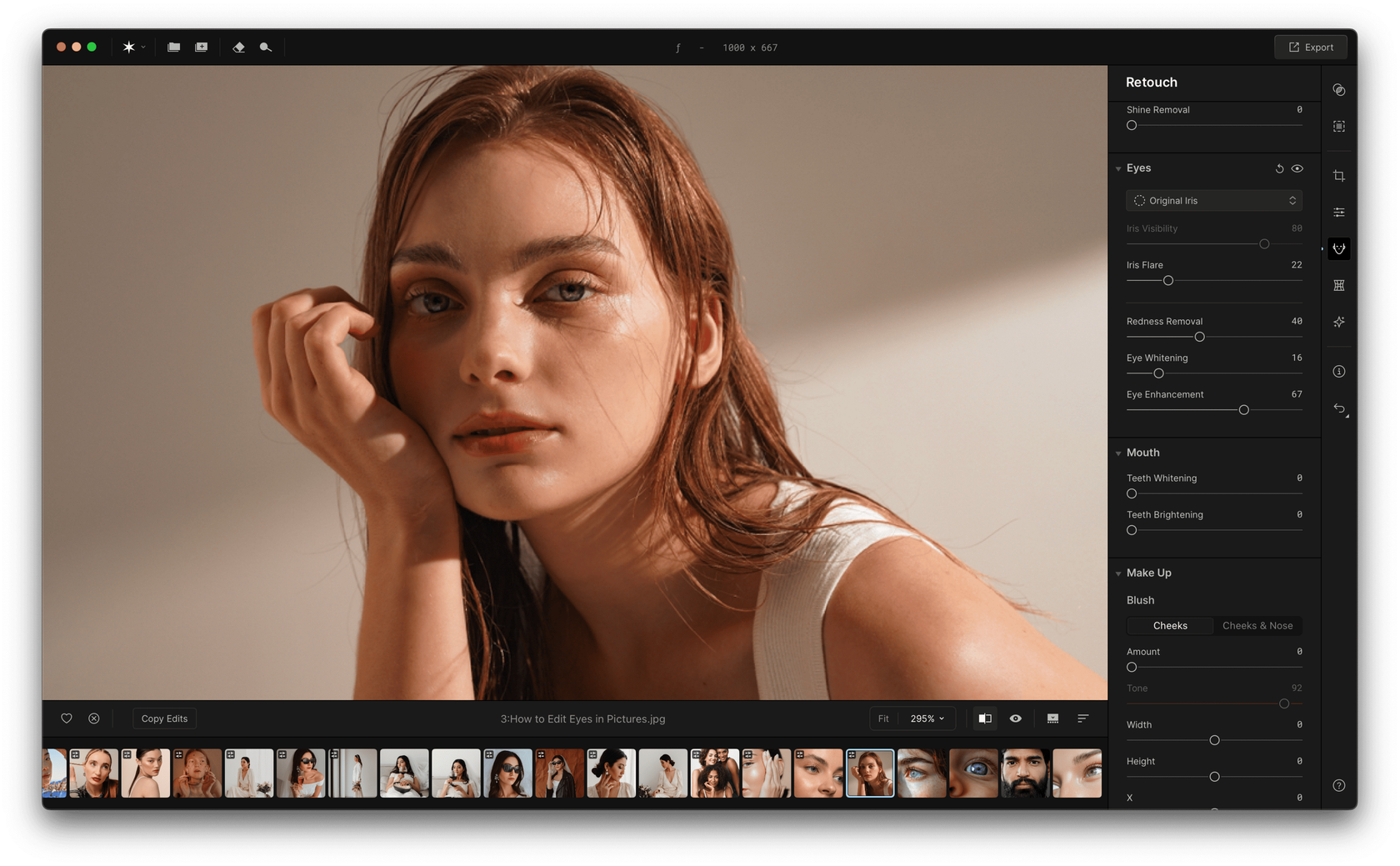Open the Presets panel icon

(x=1339, y=89)
